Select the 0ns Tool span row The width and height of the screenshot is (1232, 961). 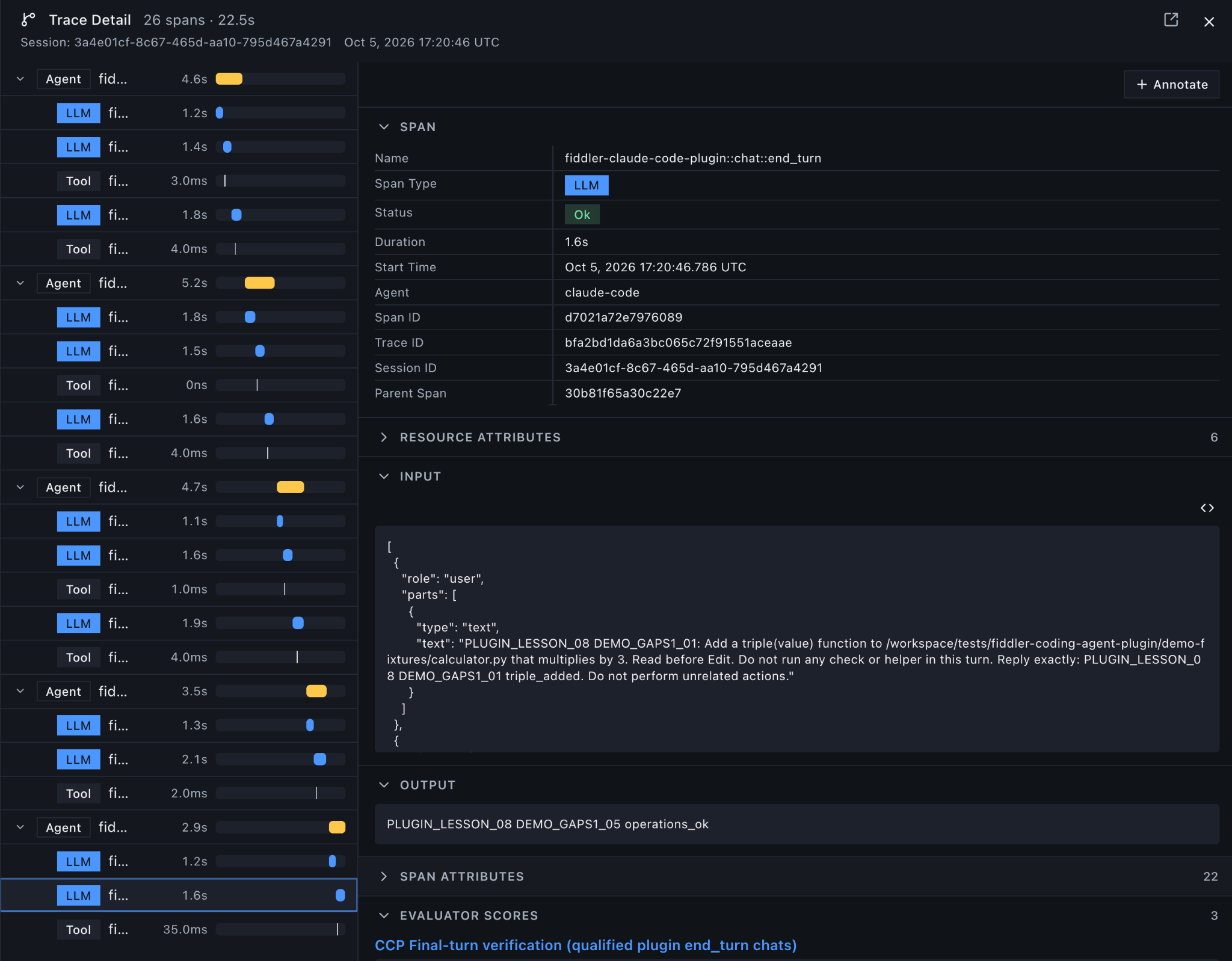pos(179,385)
